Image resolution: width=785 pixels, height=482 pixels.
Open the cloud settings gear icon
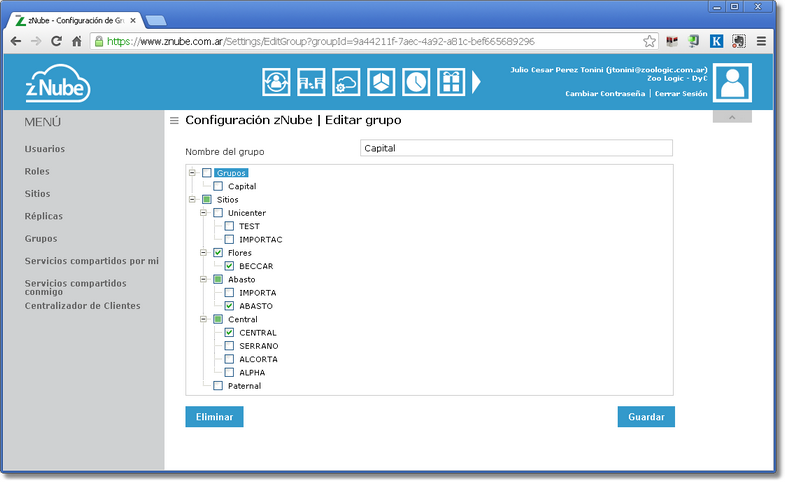346,82
